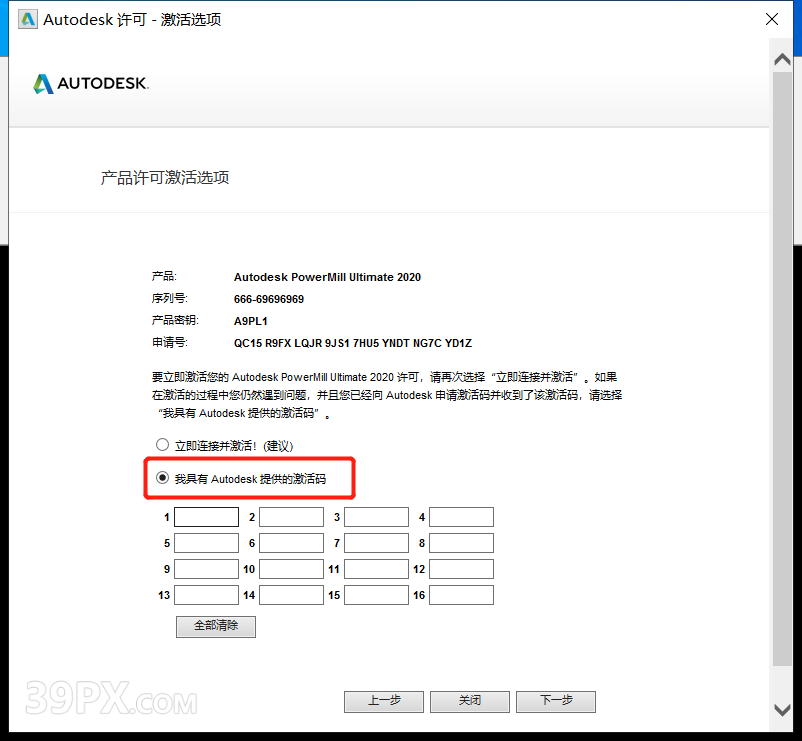Click activation code field 14
Image resolution: width=802 pixels, height=741 pixels.
click(292, 595)
